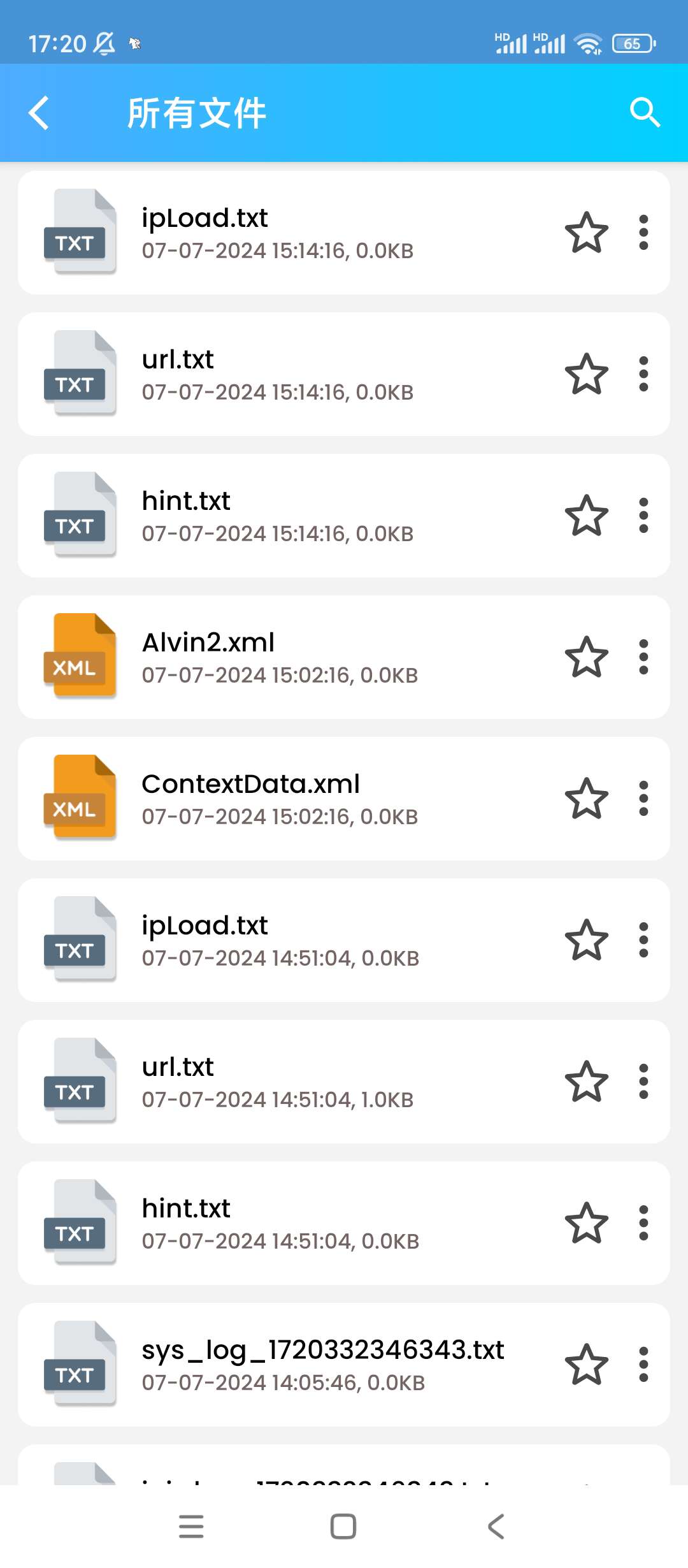
Task: Open hint.txt modified at 14:51:04
Action: 280,1223
